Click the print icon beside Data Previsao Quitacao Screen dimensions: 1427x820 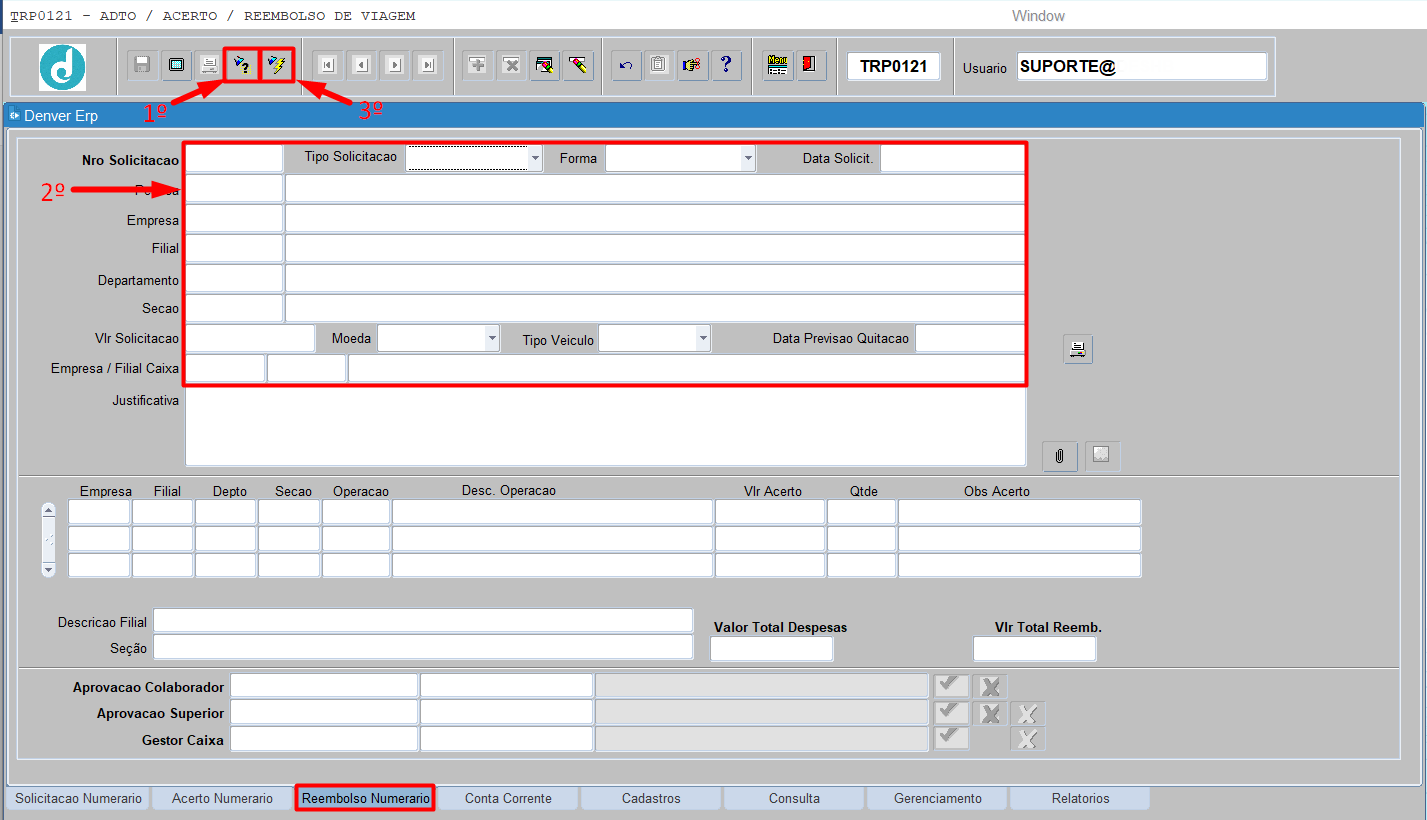pos(1077,349)
